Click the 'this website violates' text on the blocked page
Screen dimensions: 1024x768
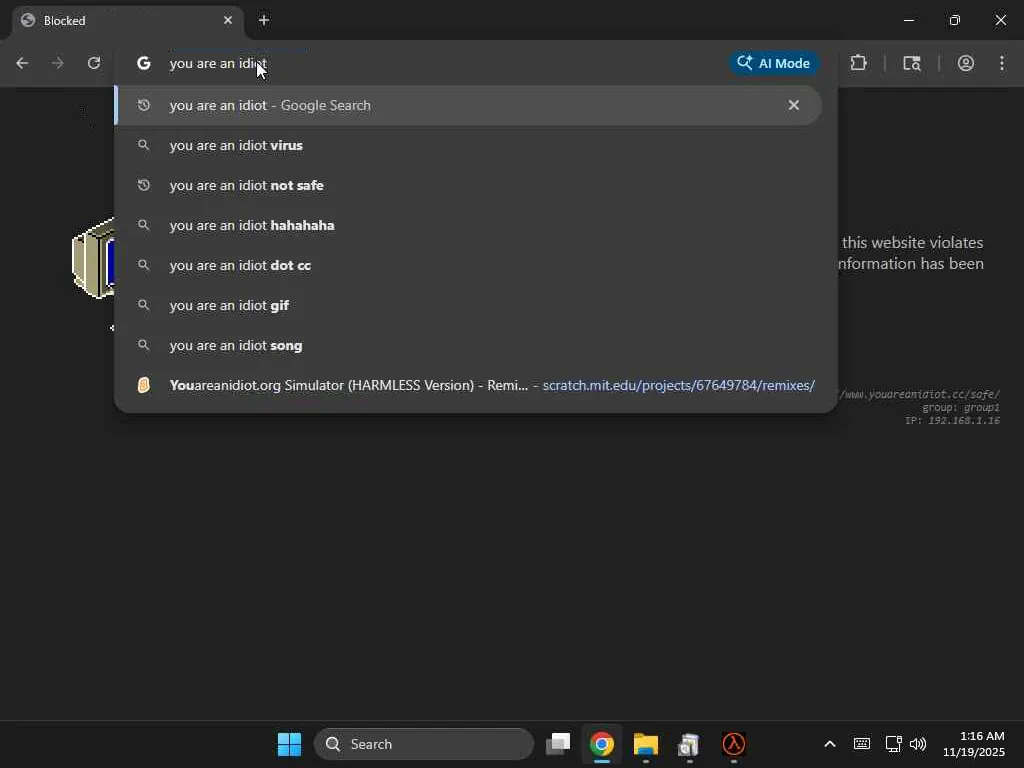912,243
